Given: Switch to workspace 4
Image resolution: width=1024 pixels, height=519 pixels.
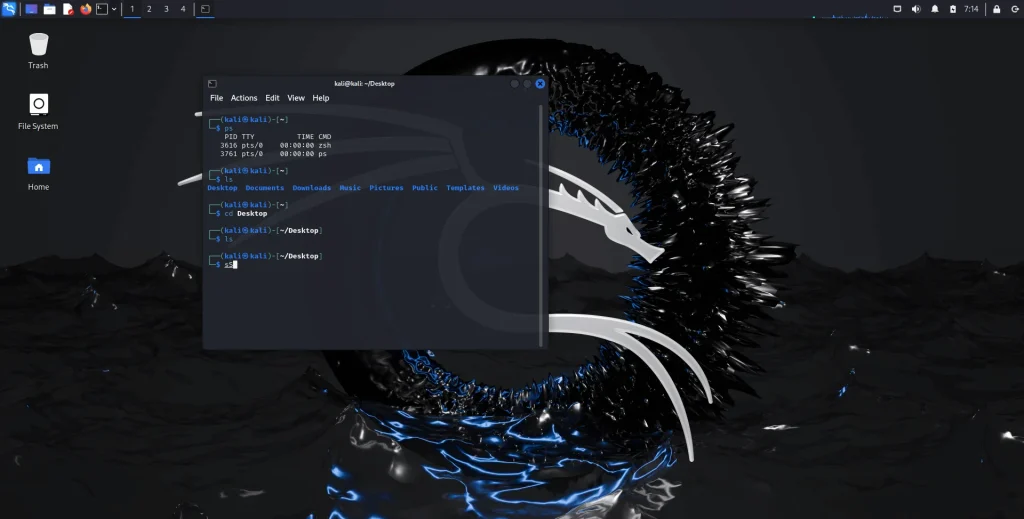Looking at the screenshot, I should (183, 9).
